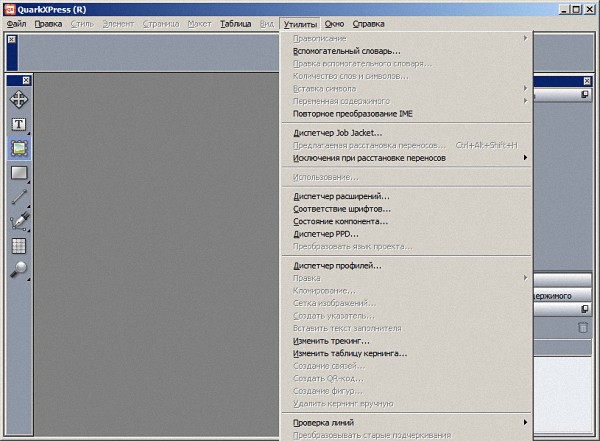Open Диспетчер профилей... from Утилиты menu
This screenshot has height=441, width=600.
[337, 266]
